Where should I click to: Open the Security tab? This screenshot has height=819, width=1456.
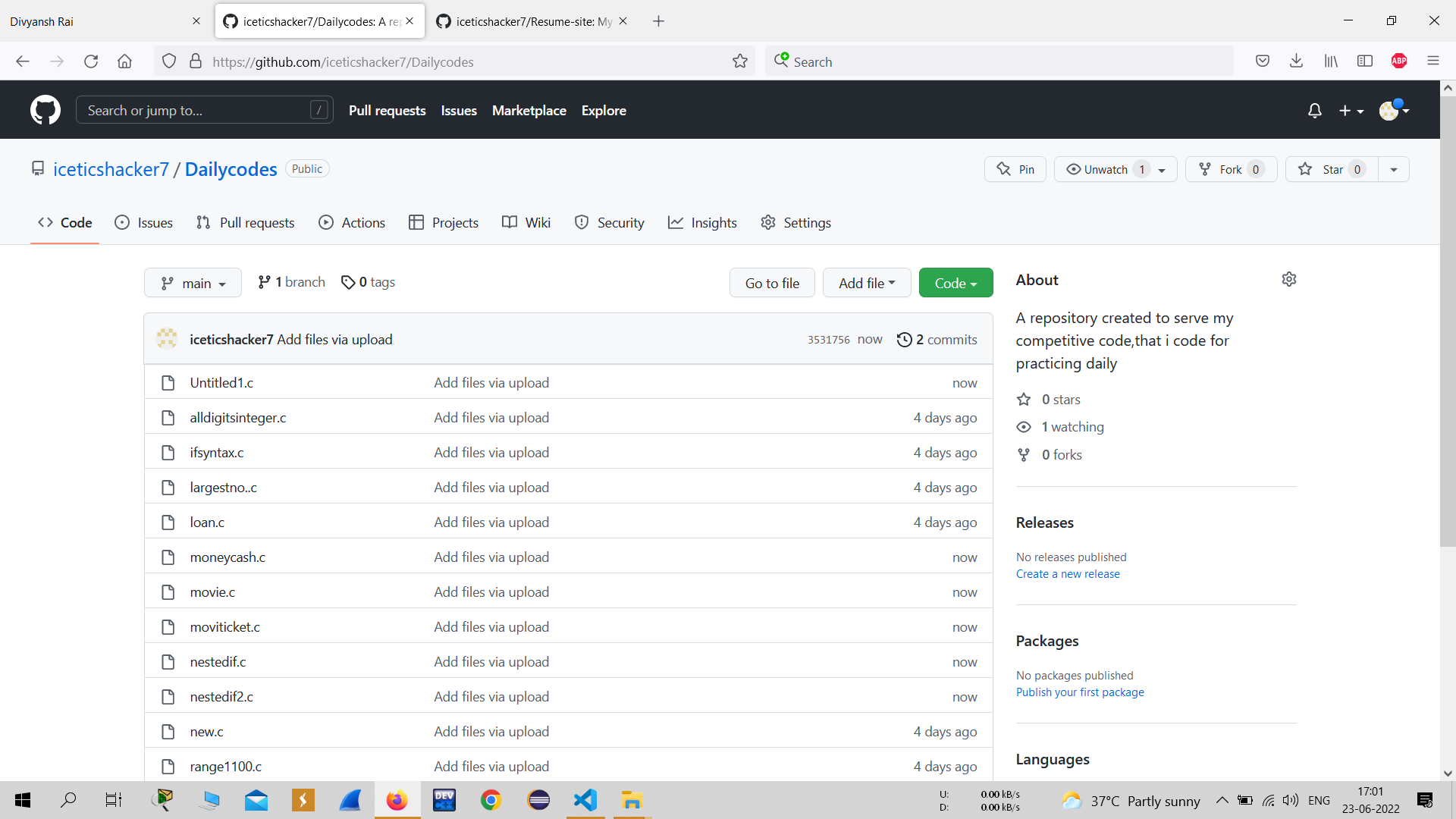[610, 222]
